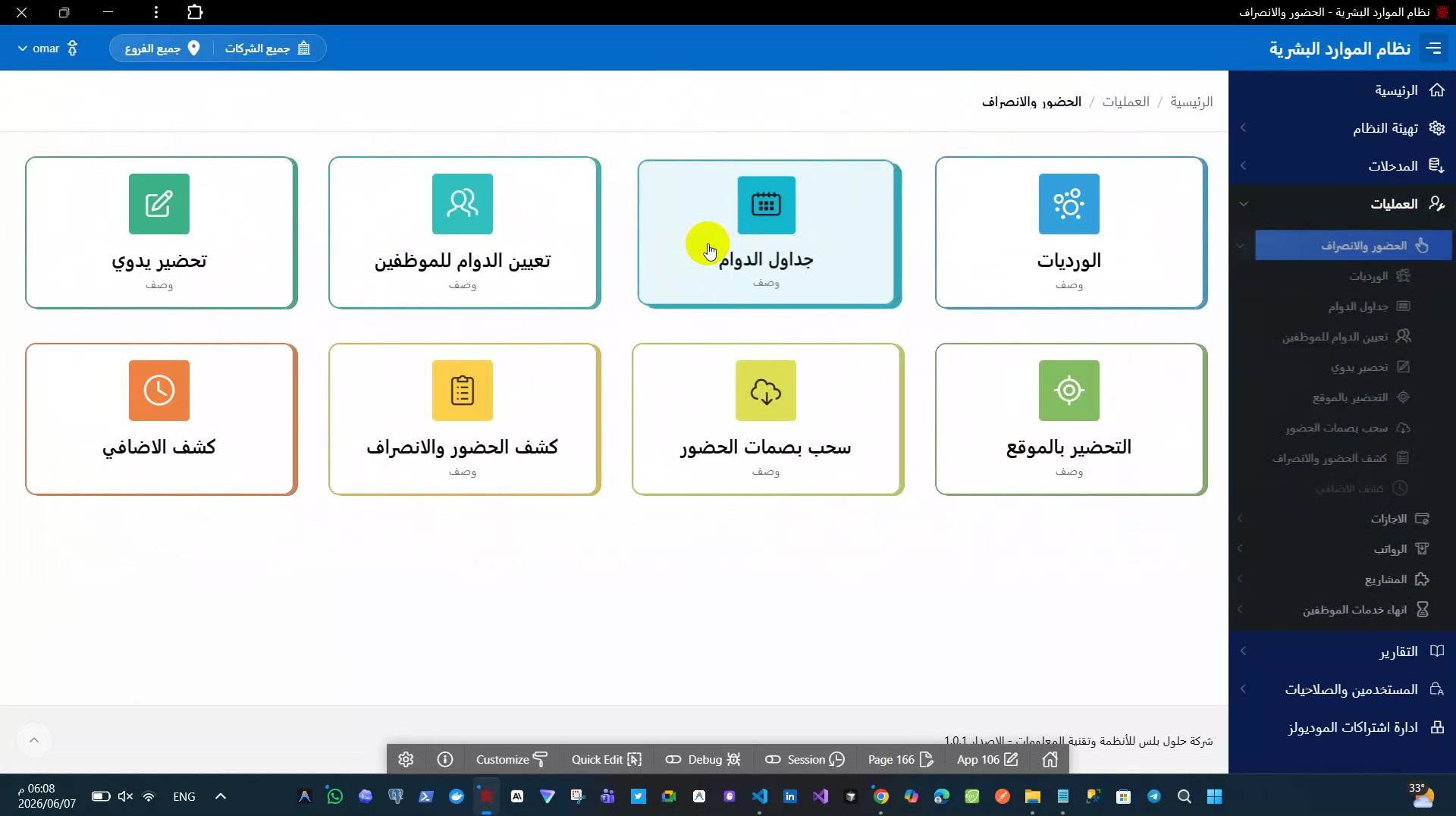Open the جميع الفروع branch selector
1456x816 pixels.
tap(162, 49)
